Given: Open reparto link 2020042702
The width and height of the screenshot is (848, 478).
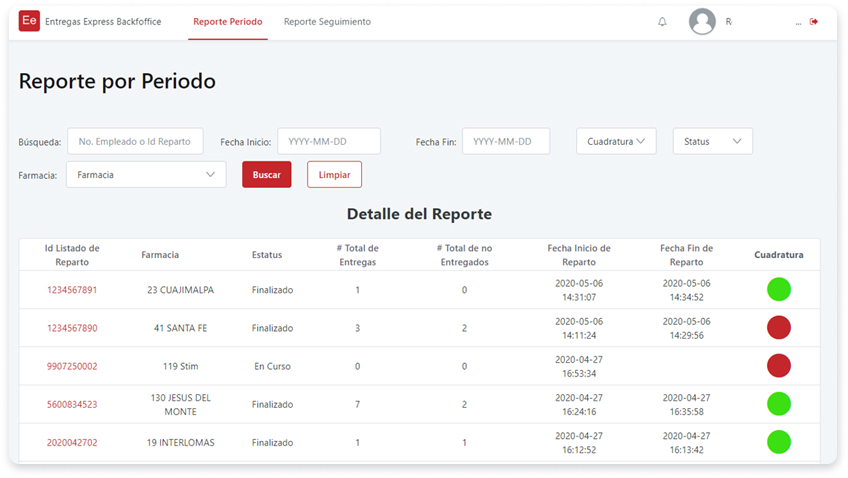Looking at the screenshot, I should [72, 442].
